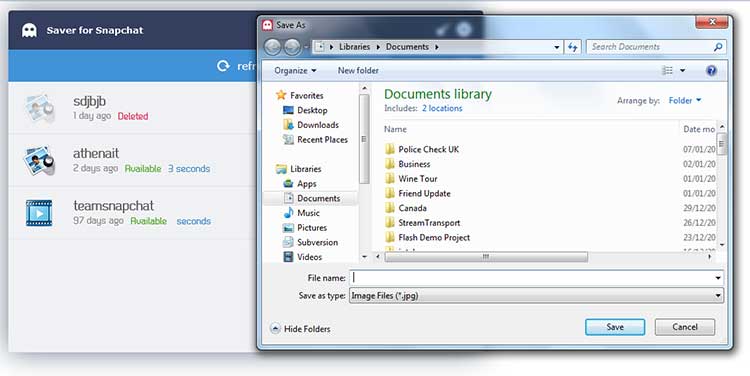Click the Save button
This screenshot has width=750, height=376.
(x=615, y=327)
